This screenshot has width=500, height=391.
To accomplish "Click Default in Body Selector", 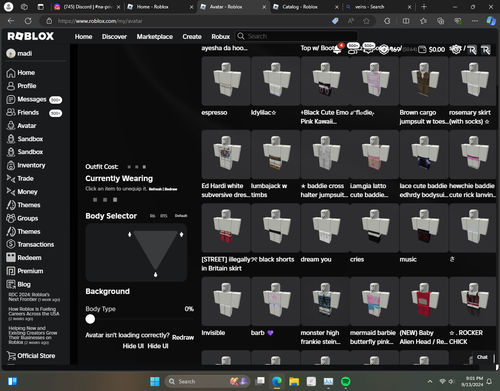I will coord(181,216).
